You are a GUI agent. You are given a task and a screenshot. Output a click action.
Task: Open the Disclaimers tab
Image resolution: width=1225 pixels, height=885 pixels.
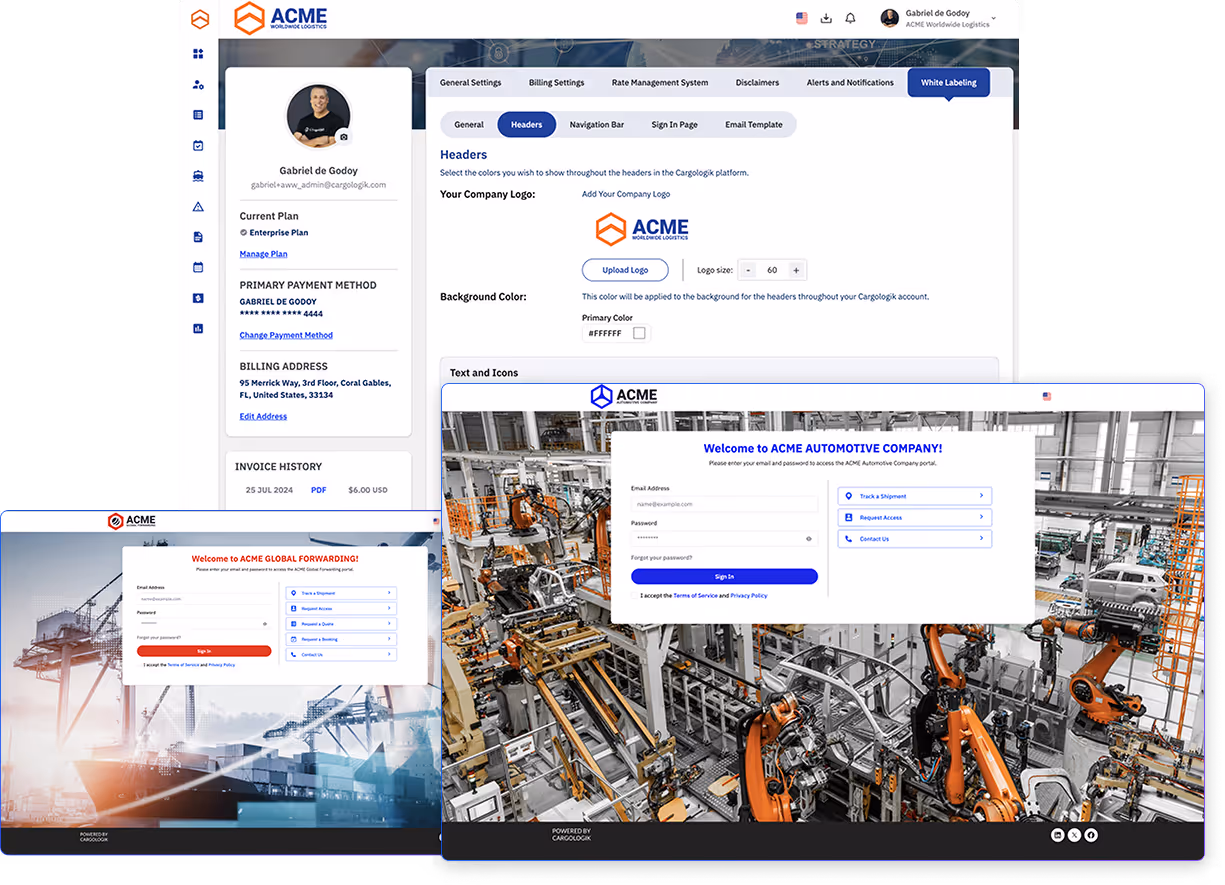[757, 83]
